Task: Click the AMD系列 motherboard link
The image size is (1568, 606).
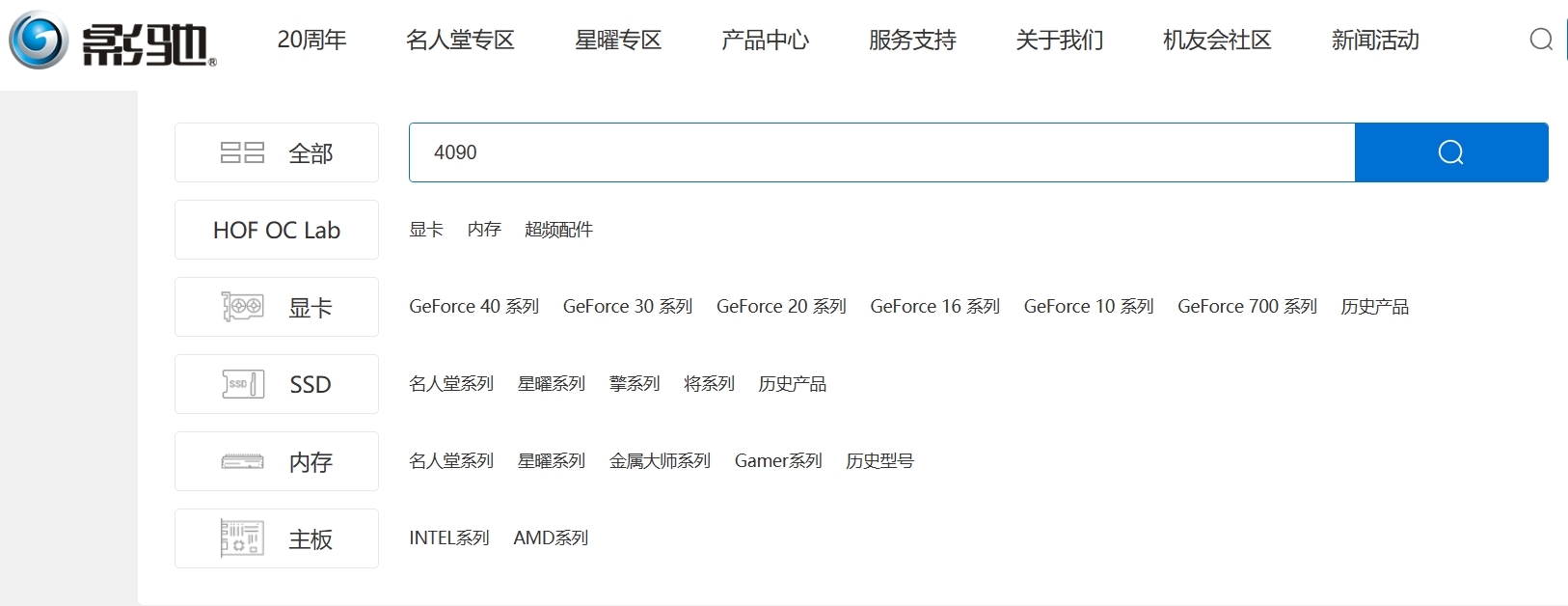Action: pos(551,537)
